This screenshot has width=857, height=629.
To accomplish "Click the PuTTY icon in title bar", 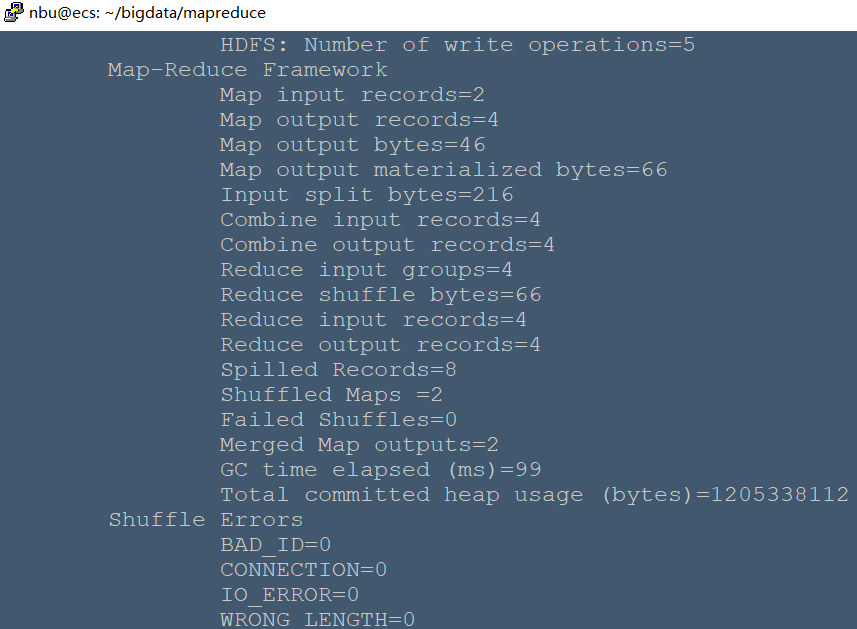I will click(x=13, y=13).
